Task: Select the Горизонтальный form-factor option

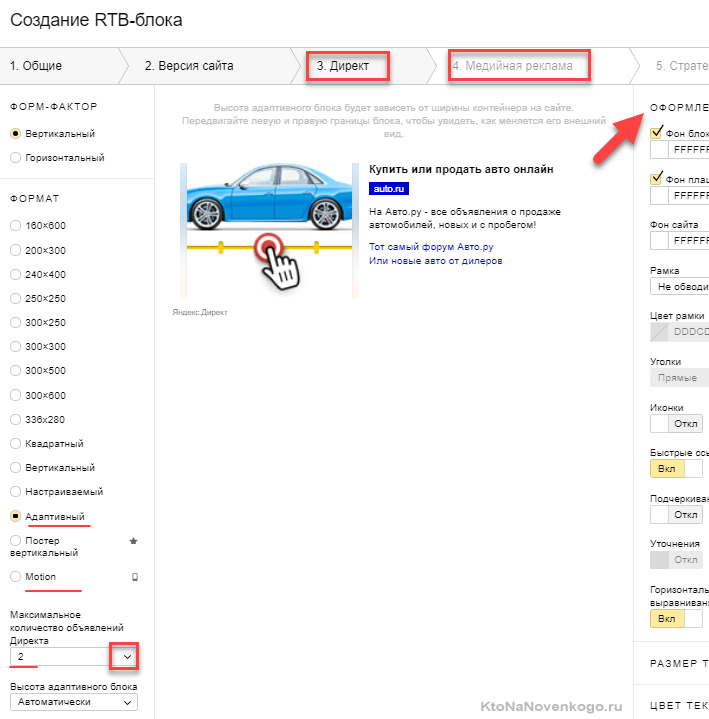Action: [16, 158]
